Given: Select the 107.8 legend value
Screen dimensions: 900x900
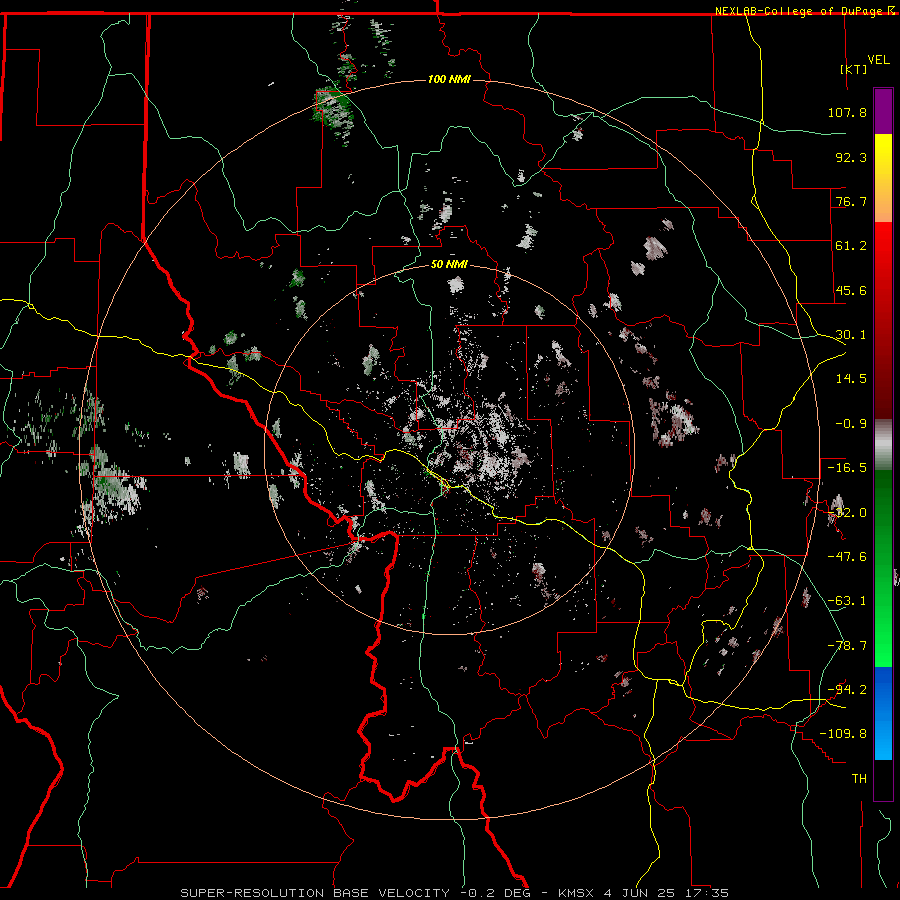Looking at the screenshot, I should (x=847, y=112).
